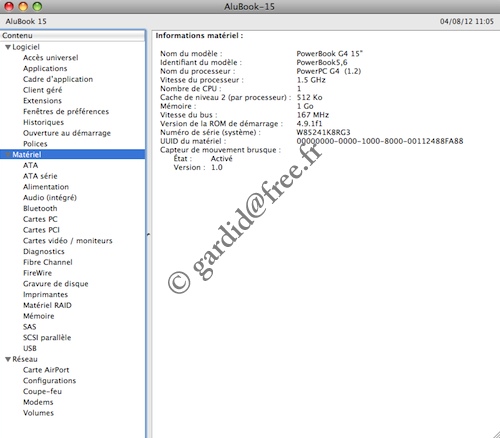This screenshot has height=438, width=500.
Task: Collapse the Matériel section triangle
Action: [8, 155]
